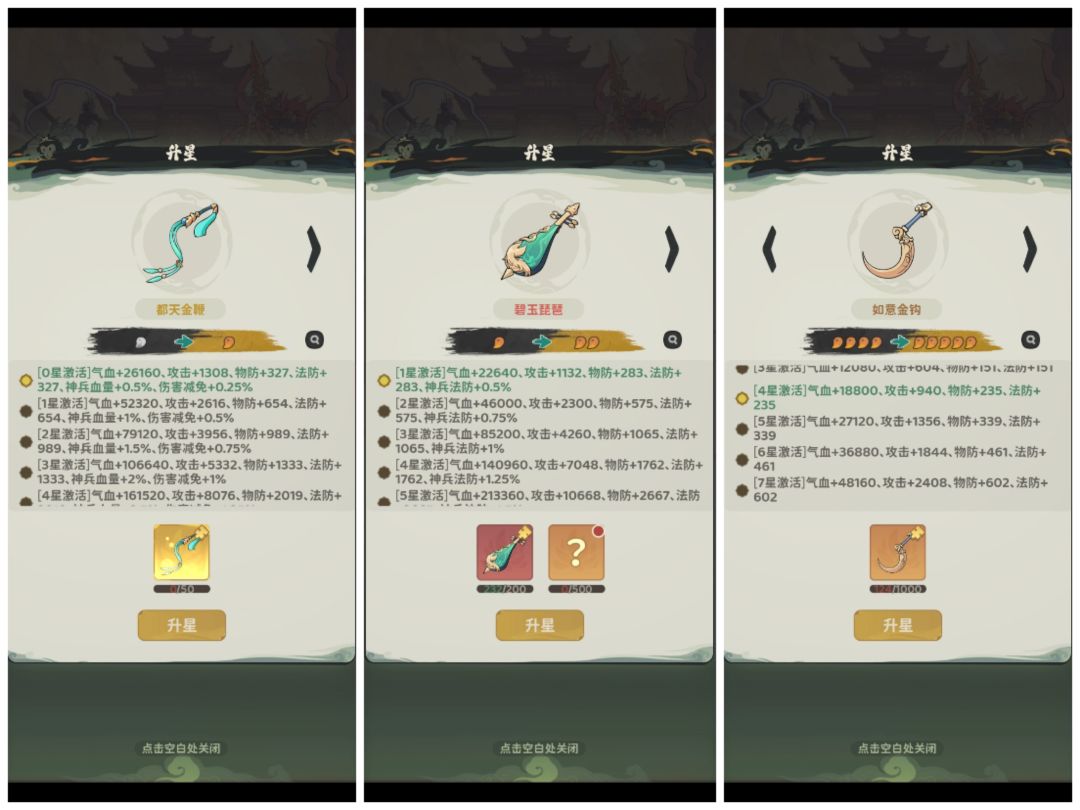Click the magnifier icon beside 都天金鞭 stars
1080x810 pixels.
315,340
